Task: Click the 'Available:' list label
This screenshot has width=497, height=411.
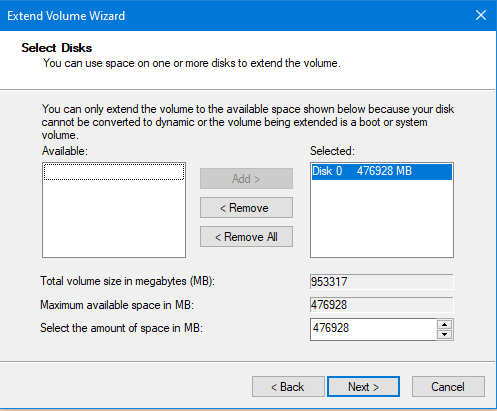Action: (65, 151)
